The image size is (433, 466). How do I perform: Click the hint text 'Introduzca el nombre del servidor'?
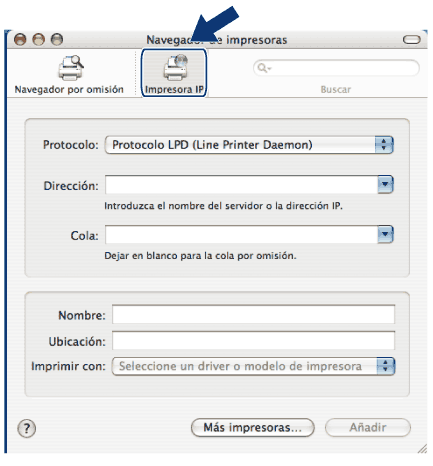[x=184, y=206]
